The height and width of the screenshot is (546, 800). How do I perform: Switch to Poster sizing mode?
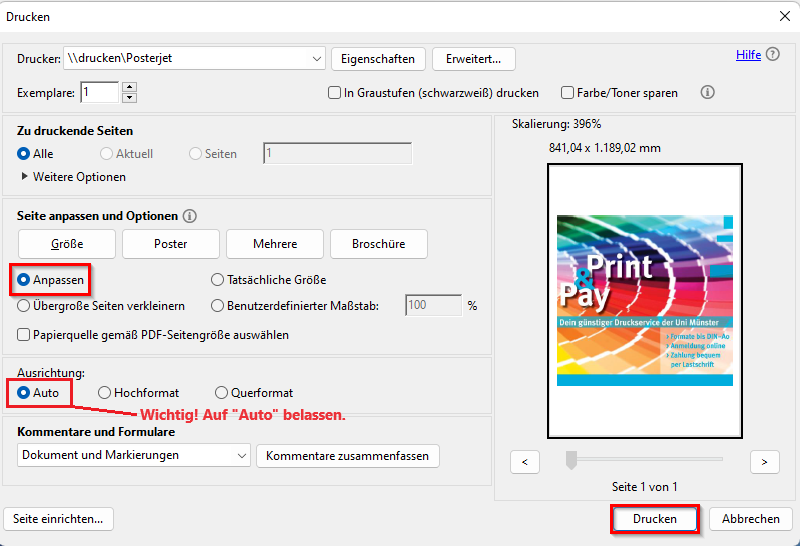coord(170,244)
